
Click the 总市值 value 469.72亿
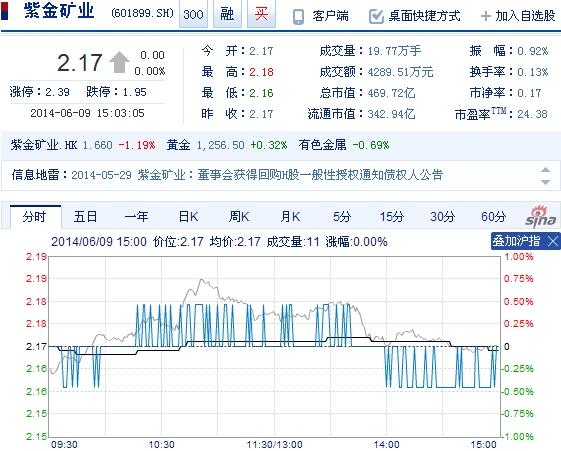tap(391, 93)
